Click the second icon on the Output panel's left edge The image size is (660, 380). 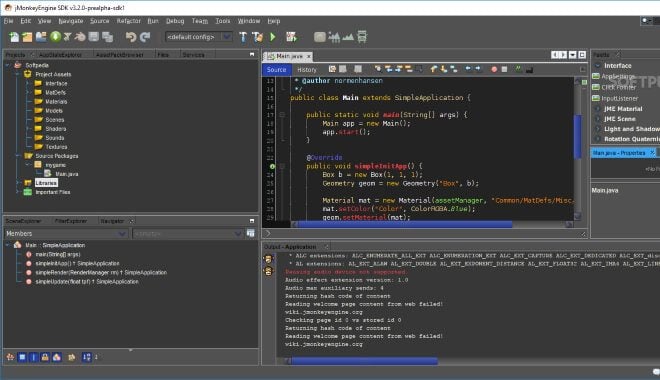tap(269, 271)
